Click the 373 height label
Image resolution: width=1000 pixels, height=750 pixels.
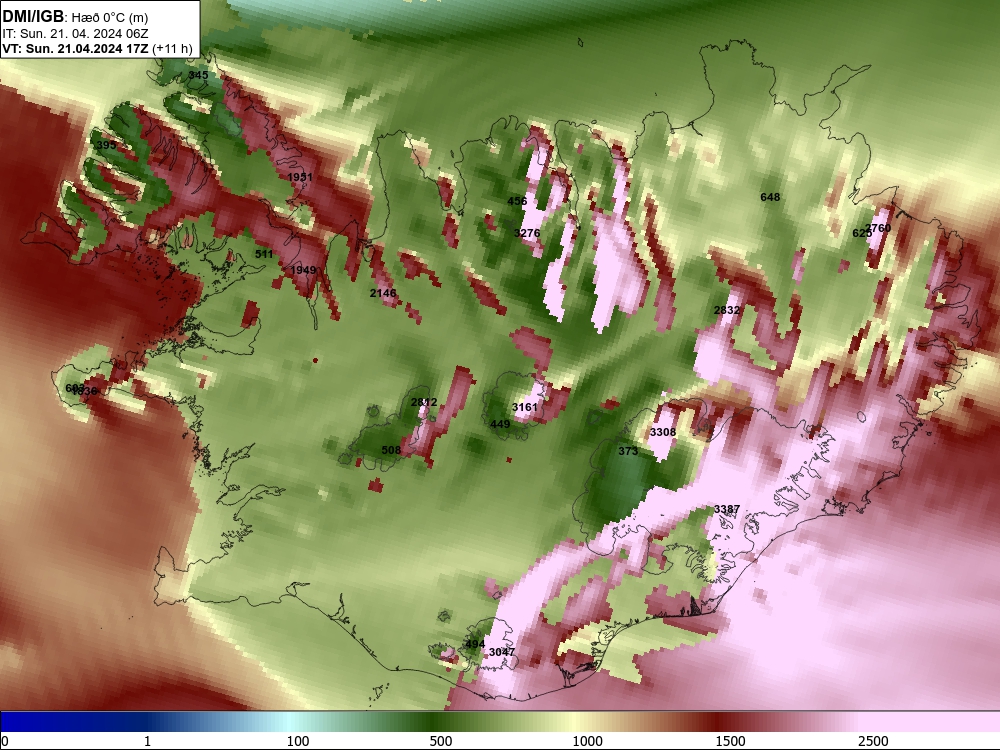point(628,451)
